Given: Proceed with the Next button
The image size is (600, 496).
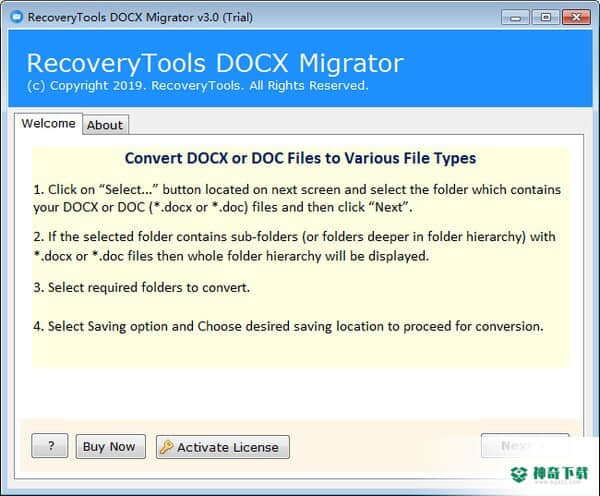Looking at the screenshot, I should pyautogui.click(x=525, y=445).
